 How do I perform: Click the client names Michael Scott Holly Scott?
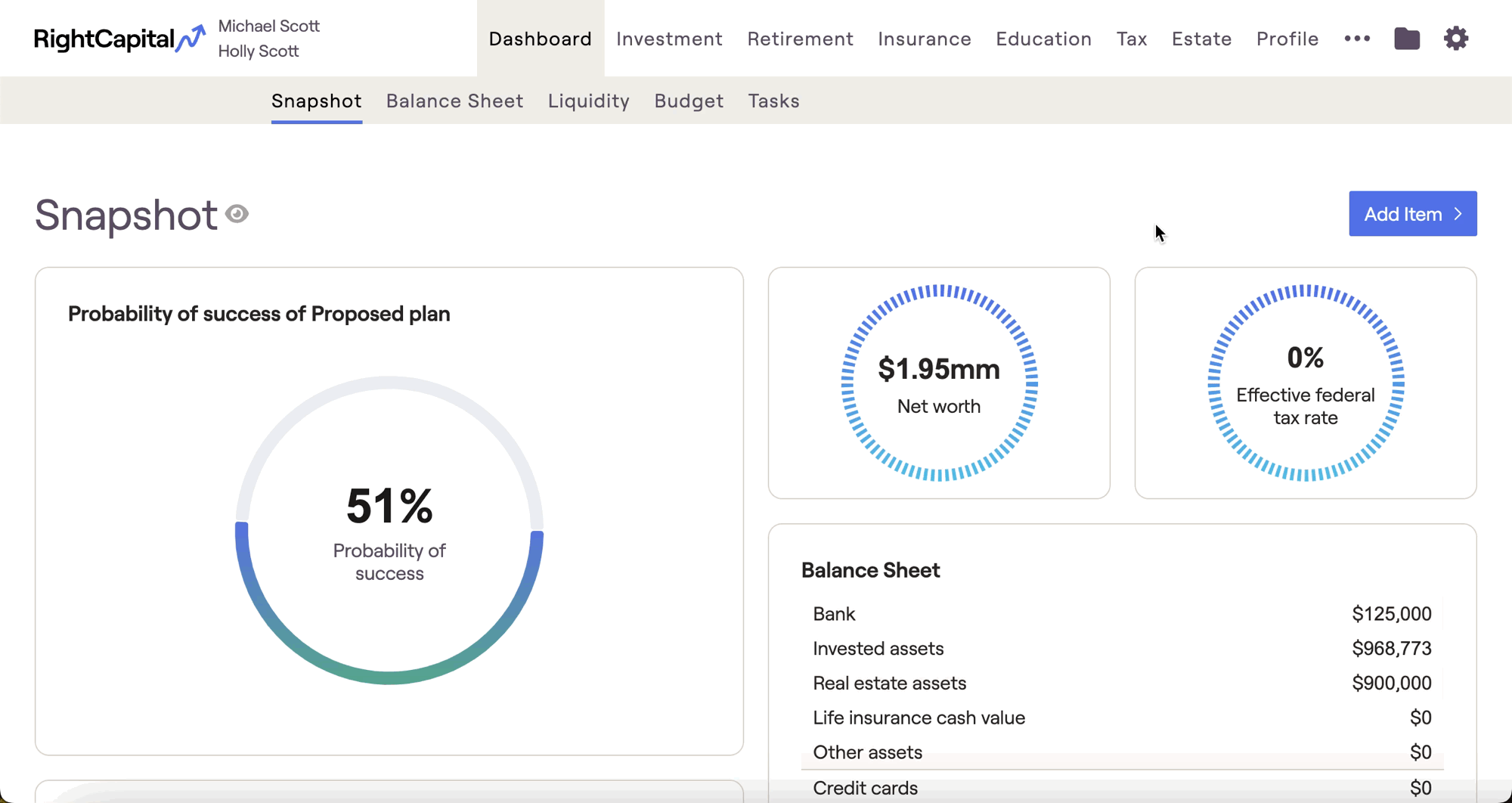coord(268,39)
